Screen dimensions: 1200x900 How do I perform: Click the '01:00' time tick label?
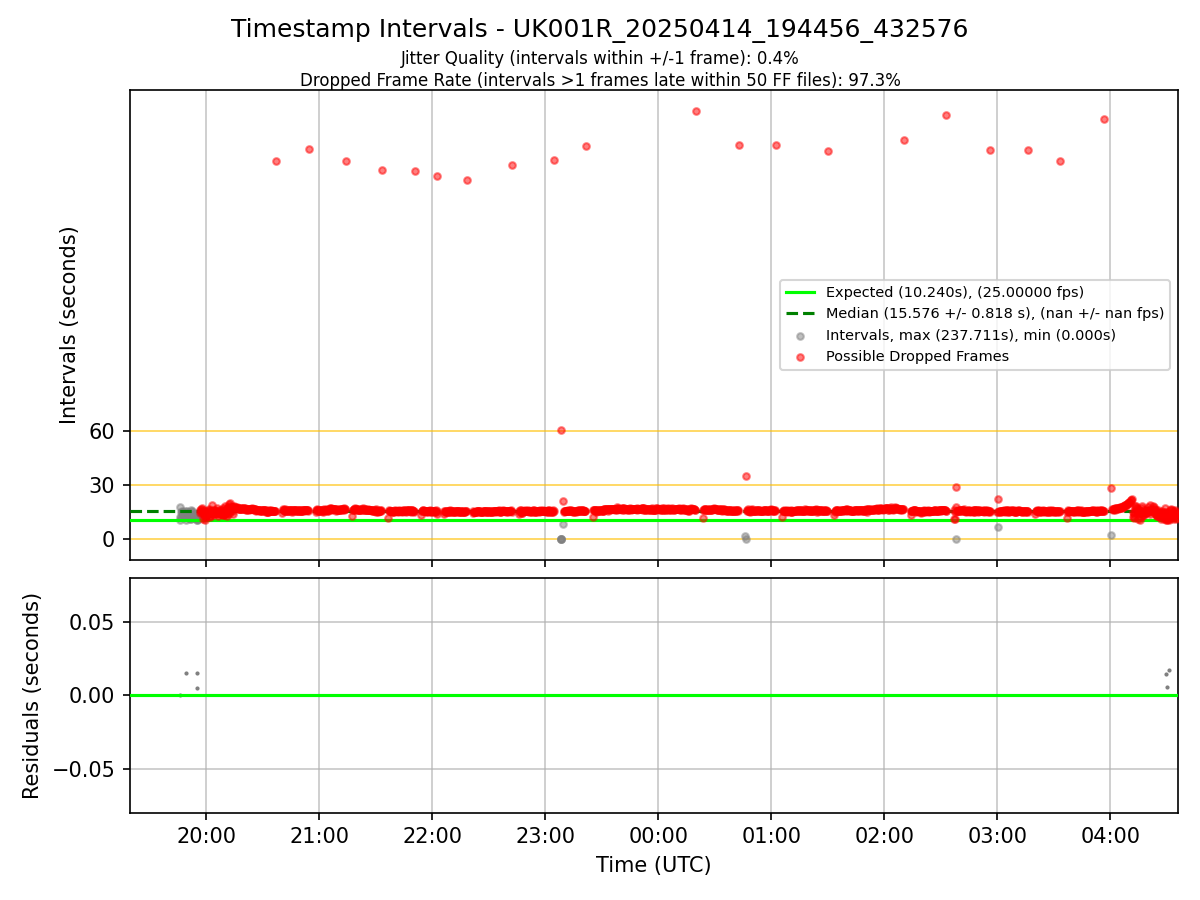771,836
